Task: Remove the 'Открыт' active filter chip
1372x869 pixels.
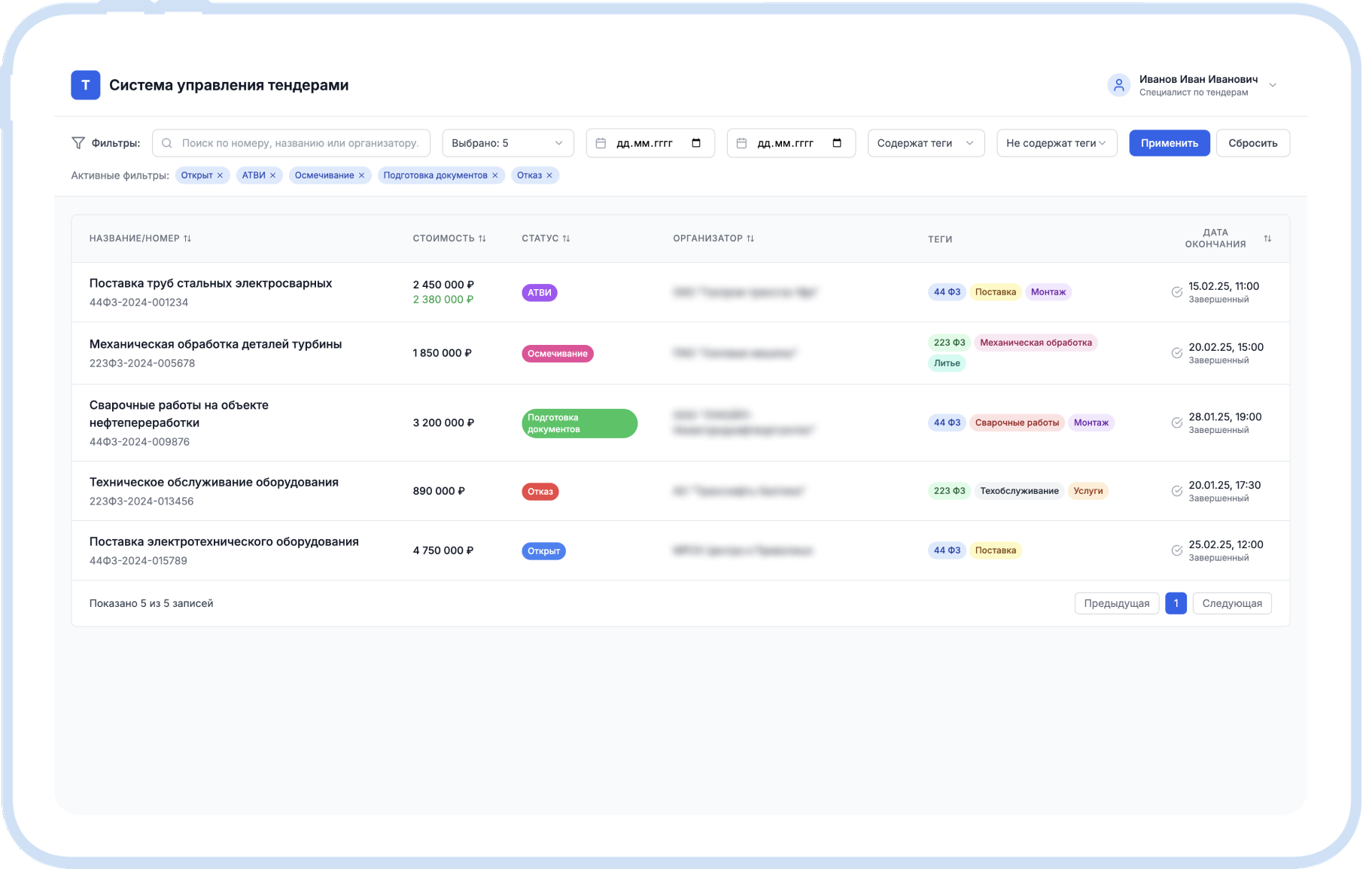Action: [220, 175]
